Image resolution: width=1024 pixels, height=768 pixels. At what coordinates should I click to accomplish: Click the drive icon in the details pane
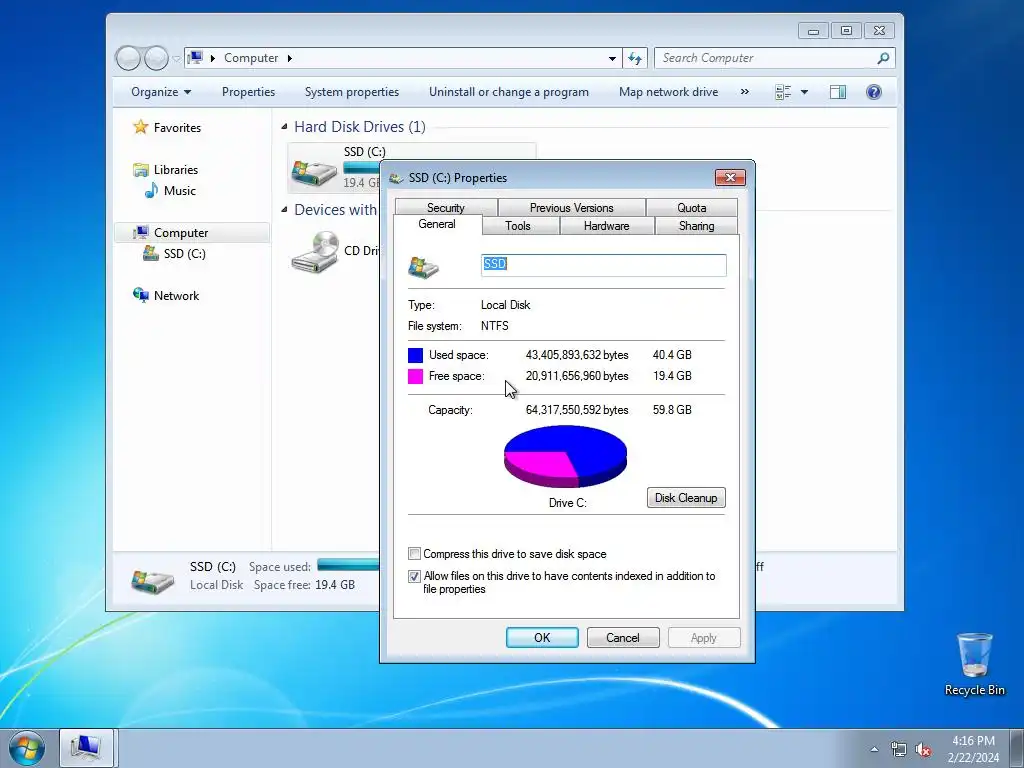[x=153, y=580]
